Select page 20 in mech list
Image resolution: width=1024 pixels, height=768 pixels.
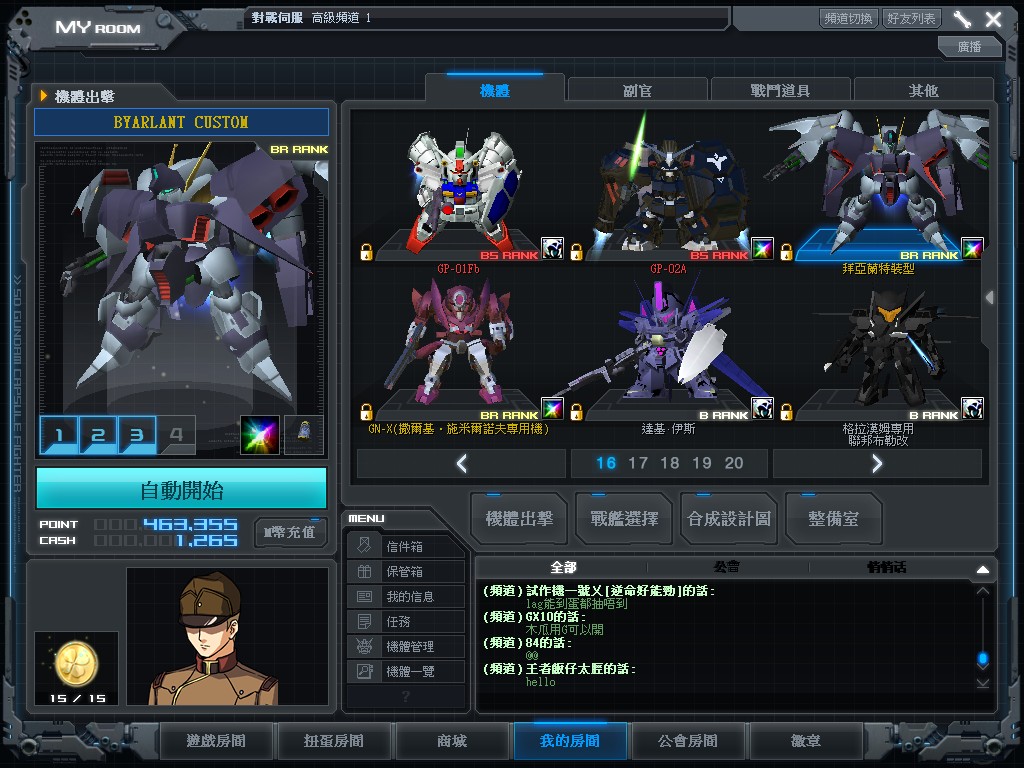pos(734,463)
